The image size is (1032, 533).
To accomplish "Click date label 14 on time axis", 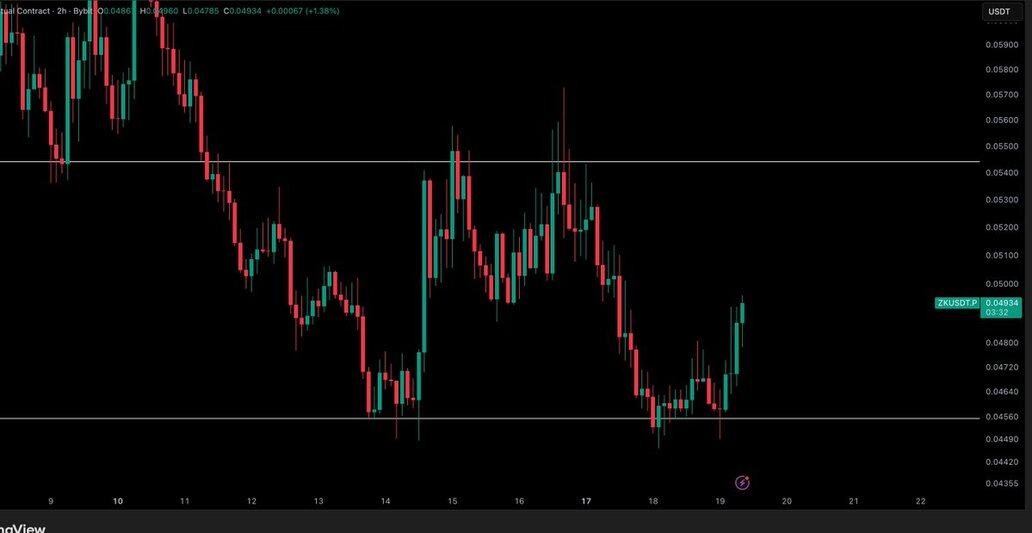I will [385, 501].
